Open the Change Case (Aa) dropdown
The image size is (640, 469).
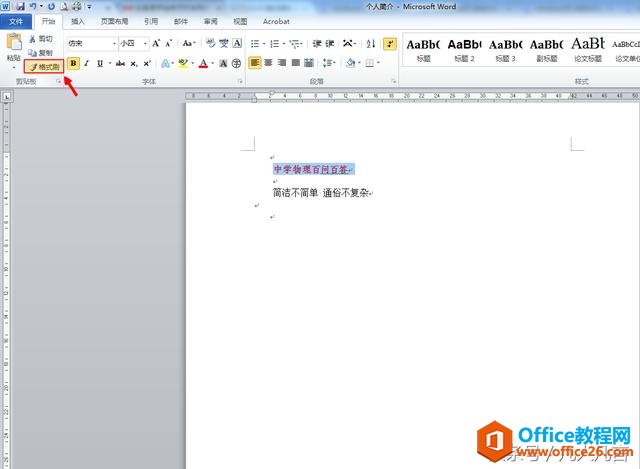point(189,43)
